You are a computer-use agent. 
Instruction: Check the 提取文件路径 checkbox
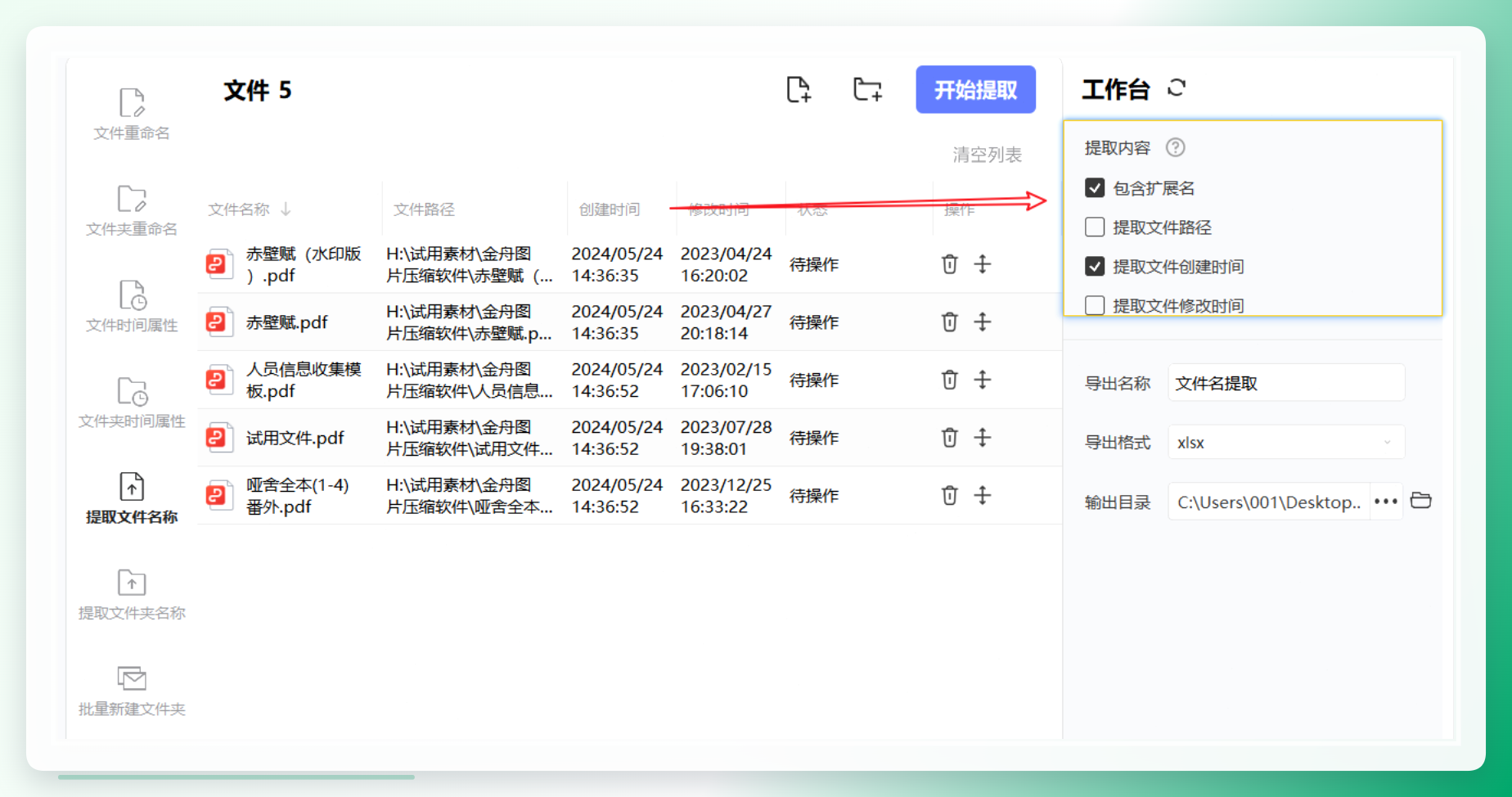(x=1095, y=227)
